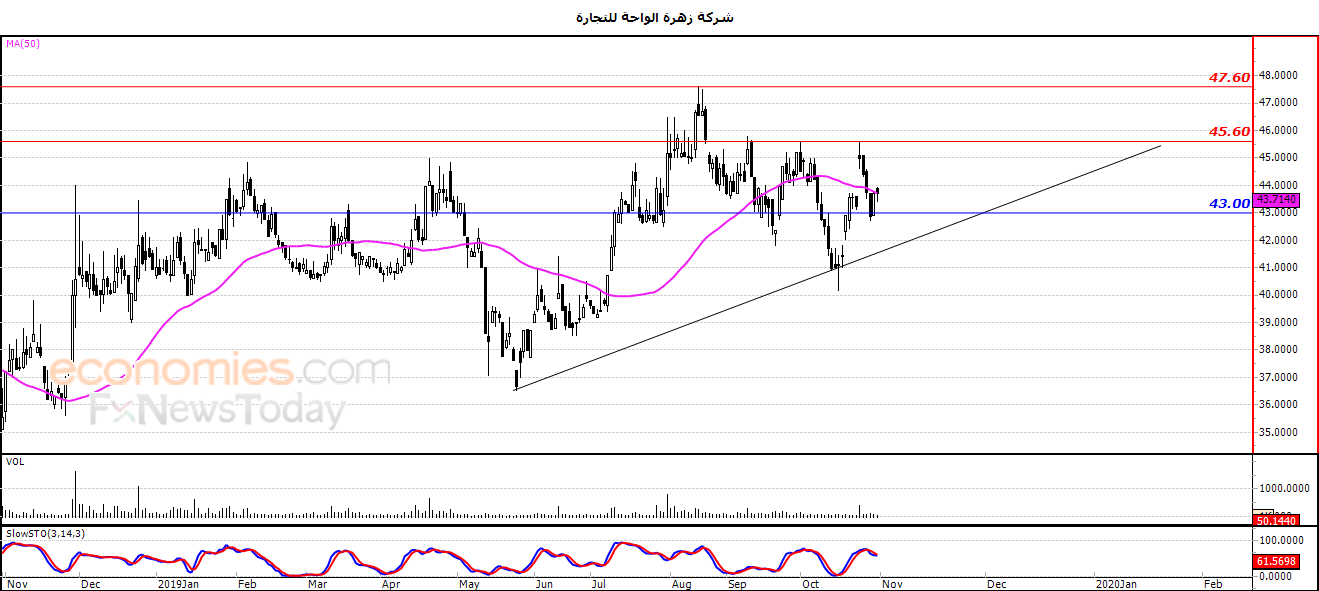Click the blue 43.00 support label
Viewport: 1319px width, 591px height.
tap(1229, 203)
